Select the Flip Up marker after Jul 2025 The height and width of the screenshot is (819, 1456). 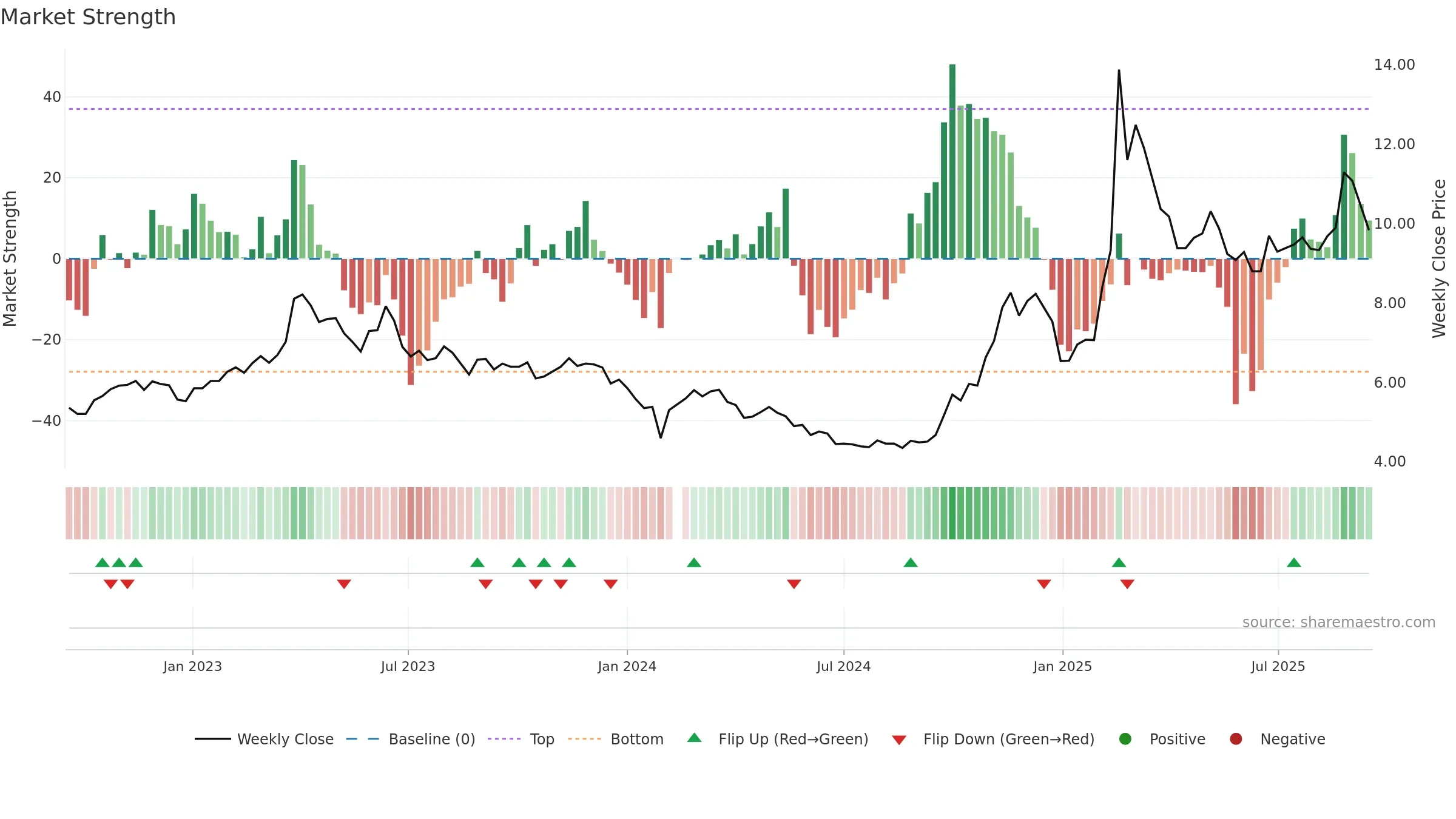coord(1294,562)
